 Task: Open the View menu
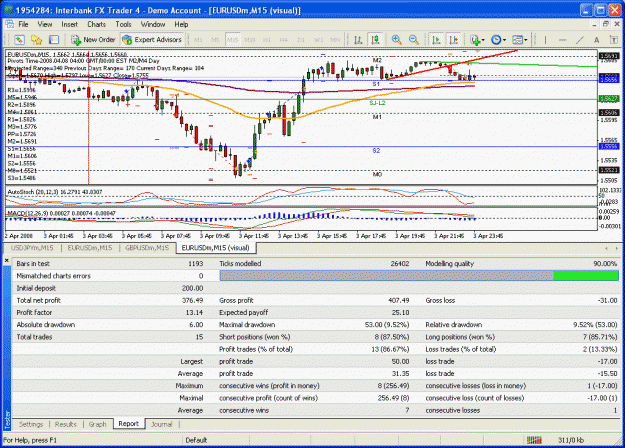coord(45,24)
